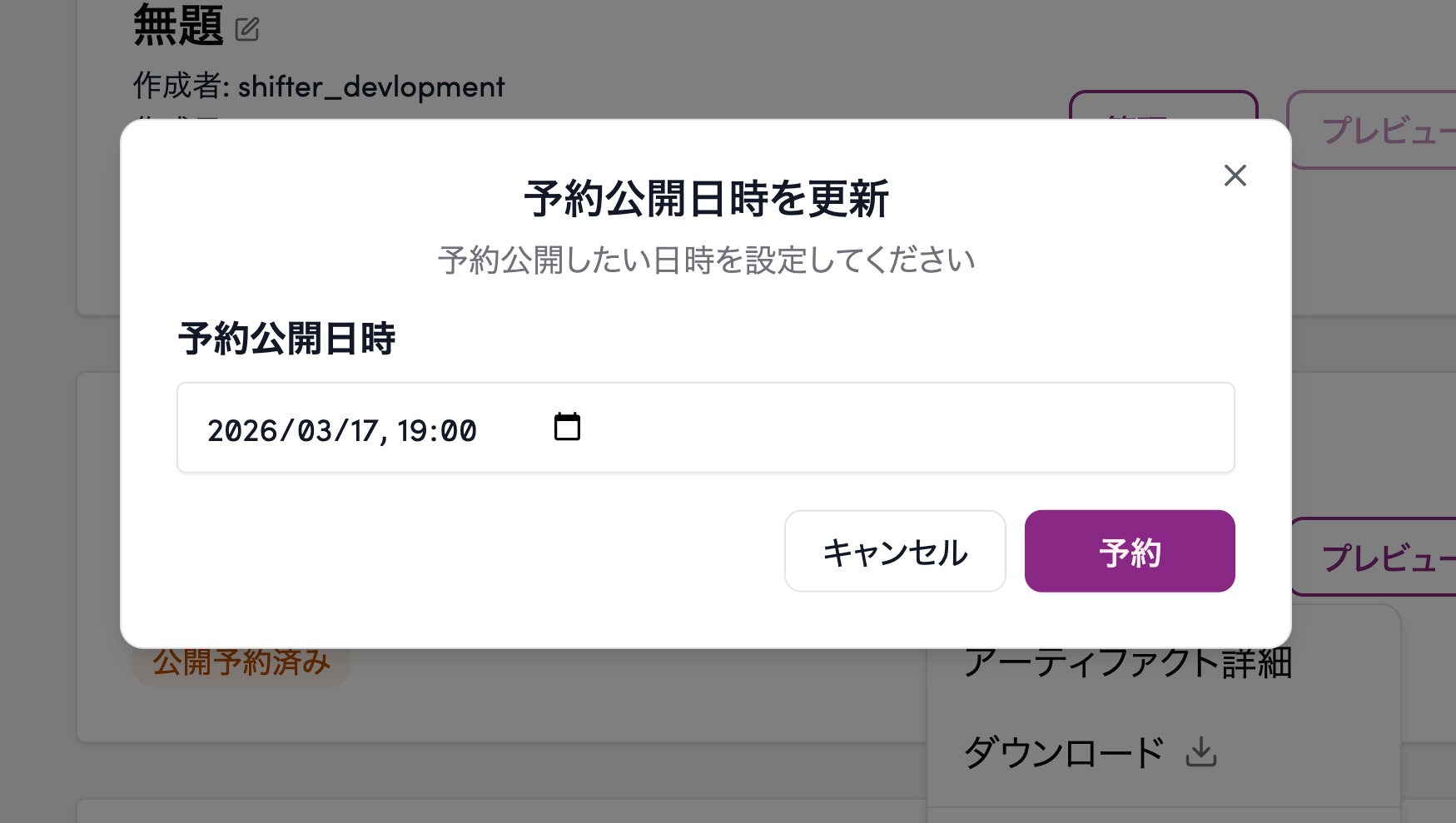Choose the ダウンロード menu entry text
1456x823 pixels.
[x=1063, y=753]
